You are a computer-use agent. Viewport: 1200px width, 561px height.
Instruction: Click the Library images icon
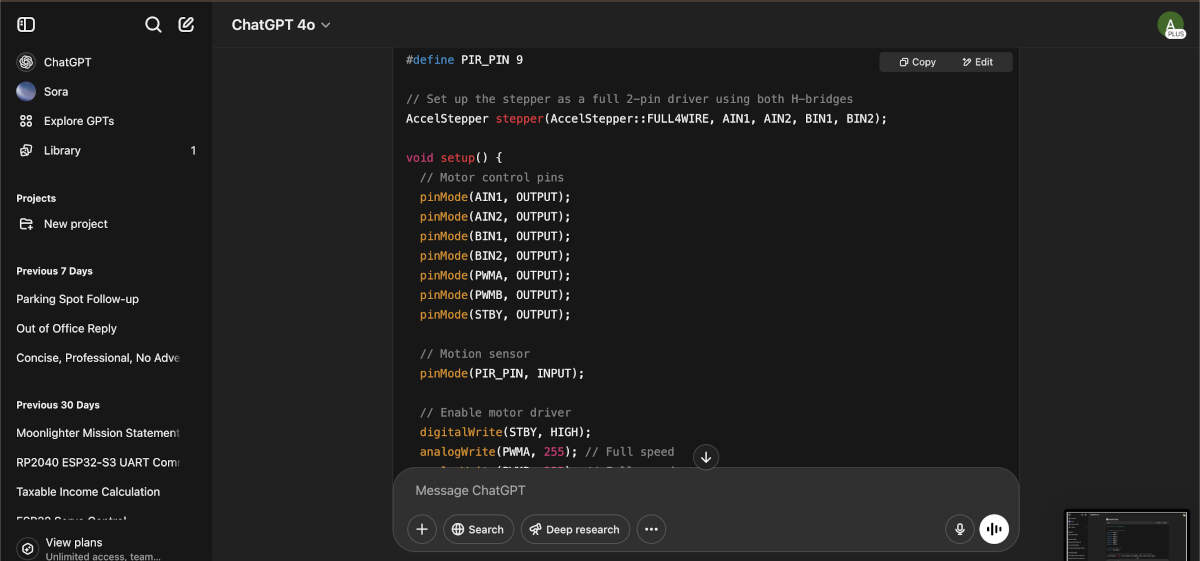pos(26,150)
